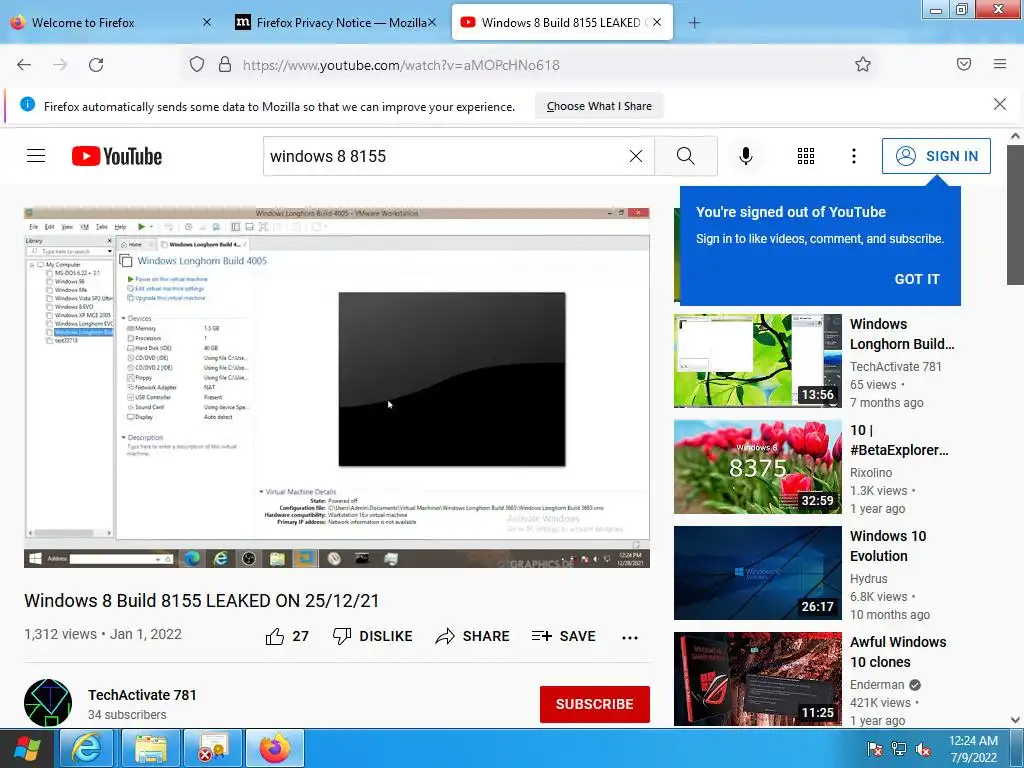The image size is (1024, 768).
Task: Click the scrollbar down arrow
Action: point(1015,720)
